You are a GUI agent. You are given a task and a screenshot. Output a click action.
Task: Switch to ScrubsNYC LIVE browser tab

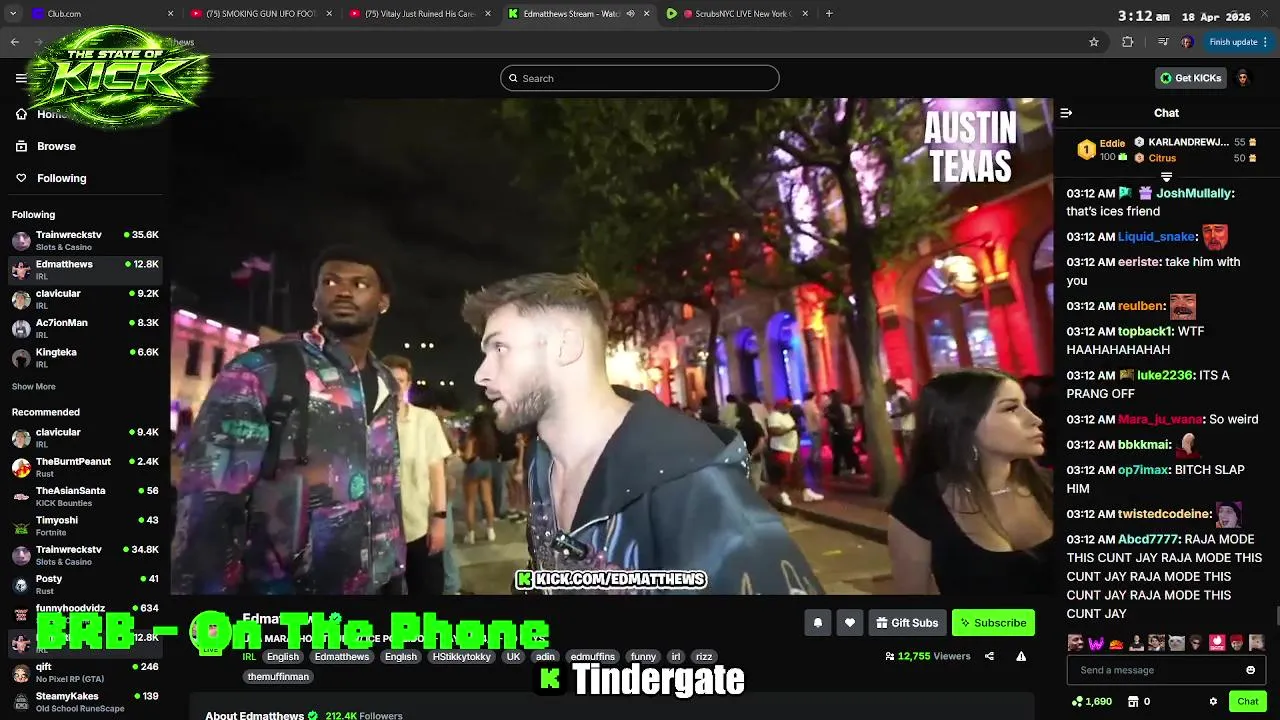[738, 14]
